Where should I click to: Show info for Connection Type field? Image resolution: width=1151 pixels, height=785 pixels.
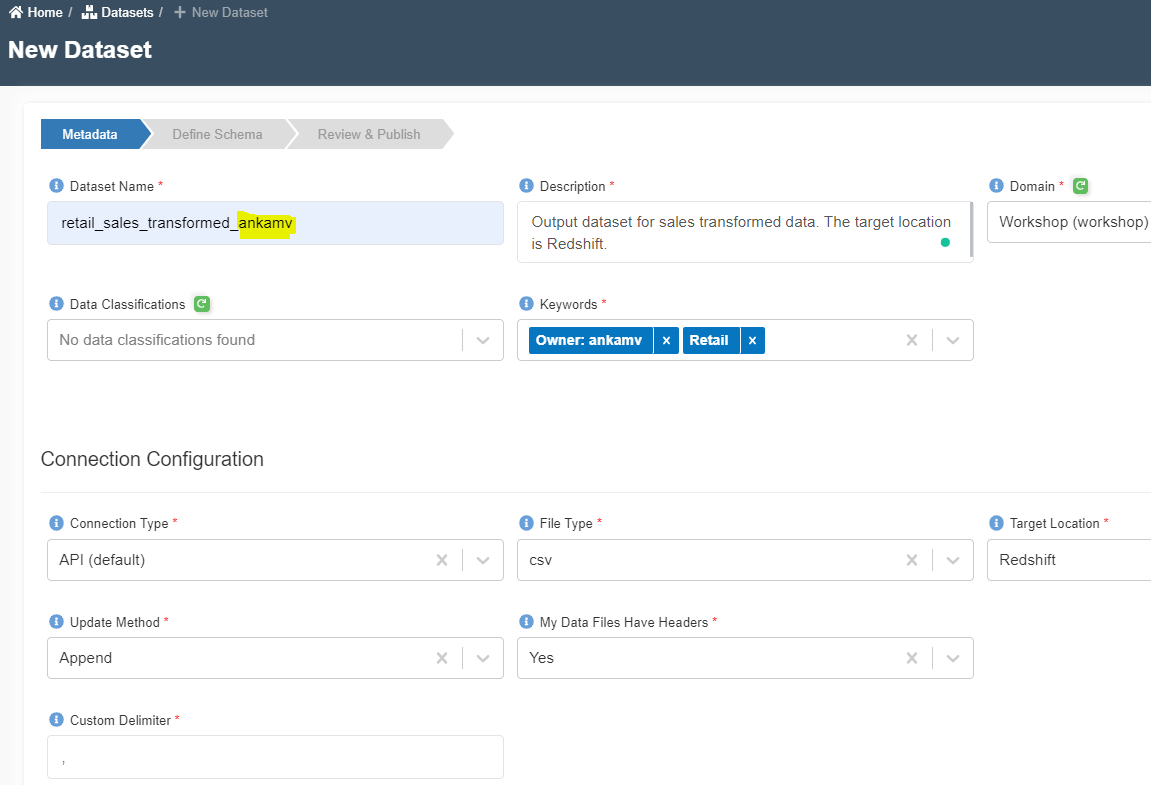(56, 523)
